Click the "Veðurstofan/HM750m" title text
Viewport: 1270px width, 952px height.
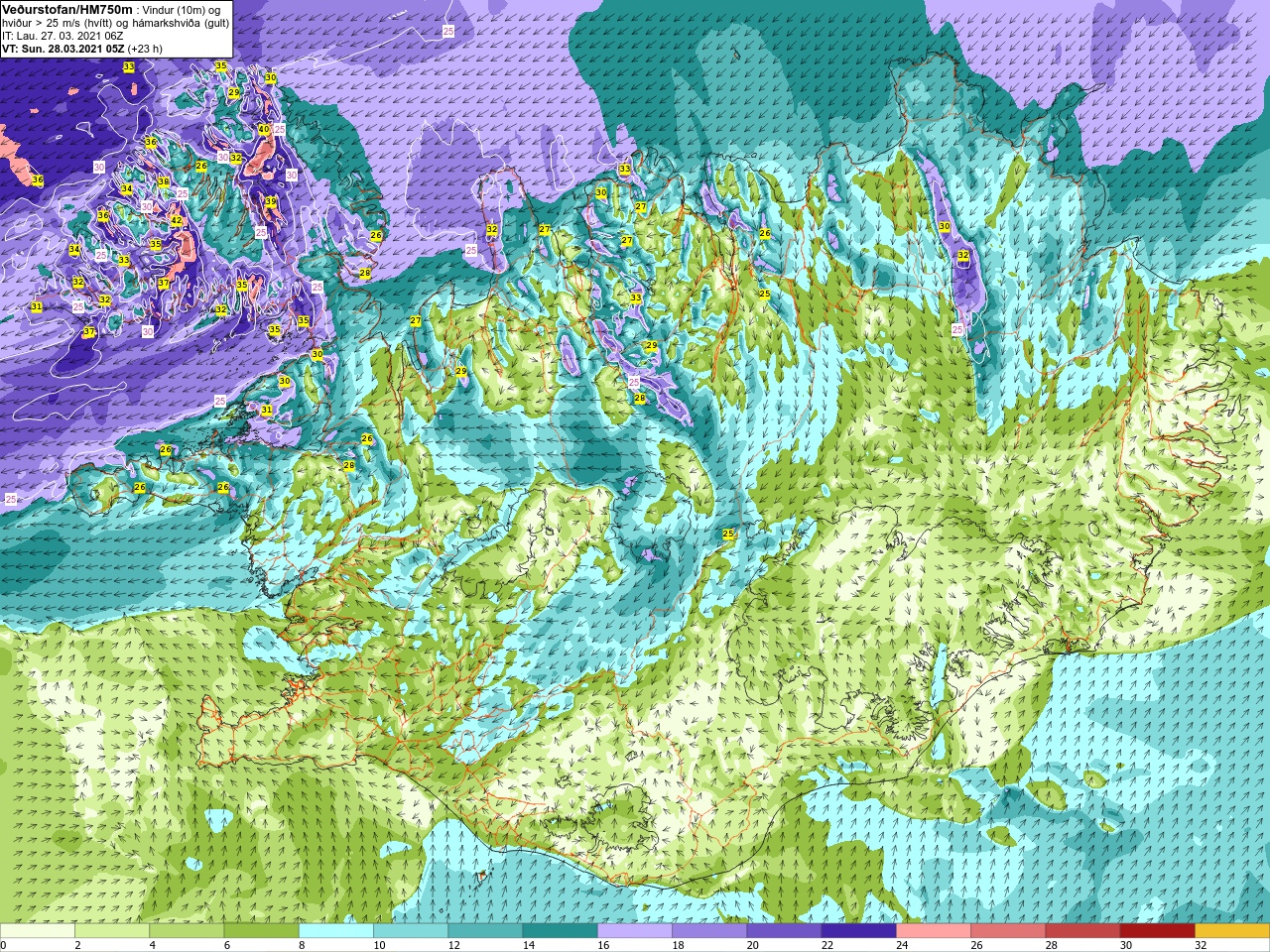click(x=67, y=10)
